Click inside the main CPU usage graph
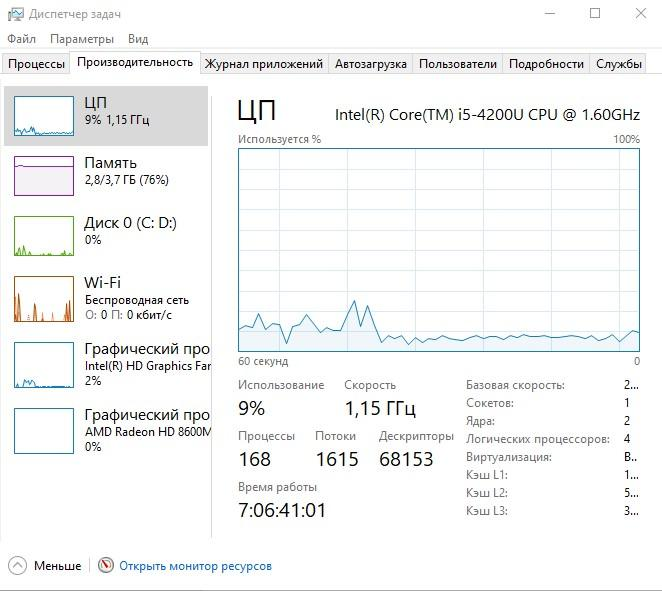The height and width of the screenshot is (591, 662). point(439,250)
